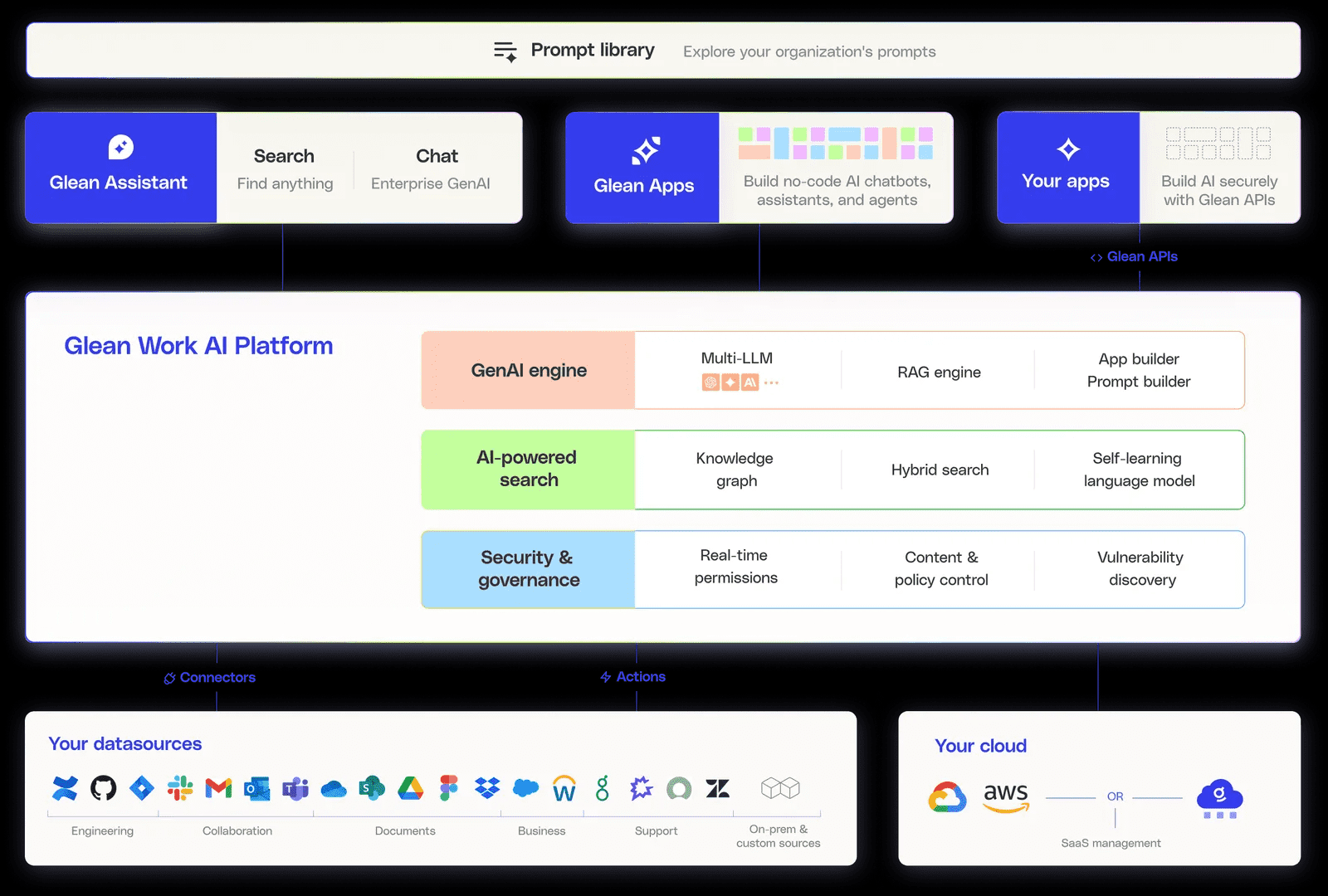Click the green ring ServiceNow icon
The width and height of the screenshot is (1328, 896).
[679, 788]
